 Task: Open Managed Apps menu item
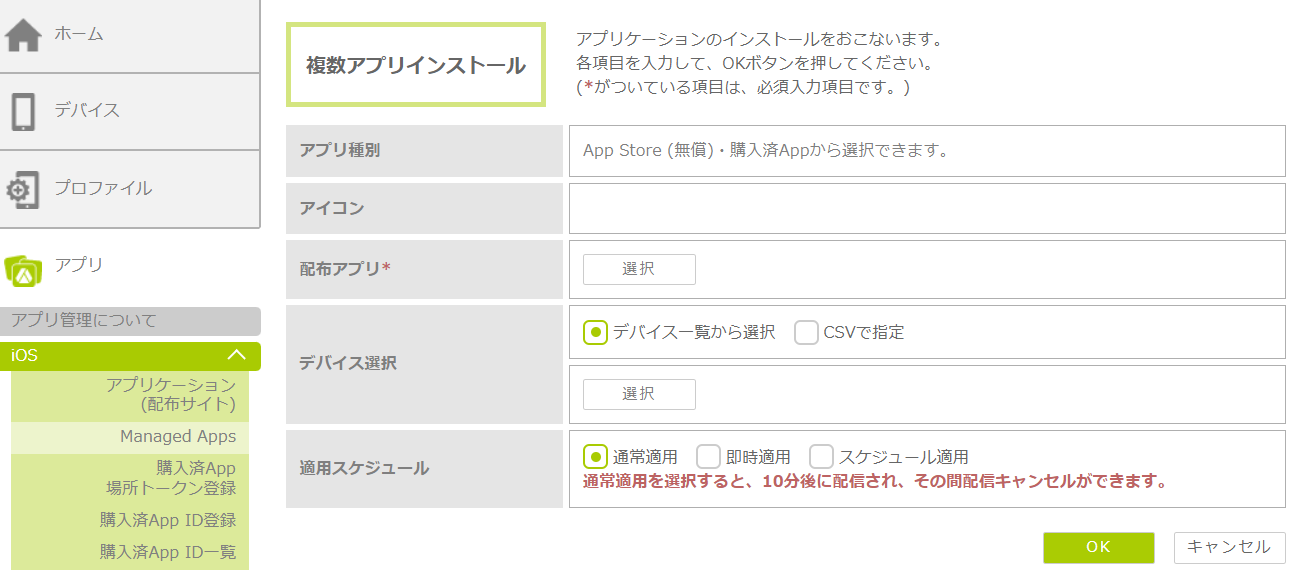pos(178,436)
